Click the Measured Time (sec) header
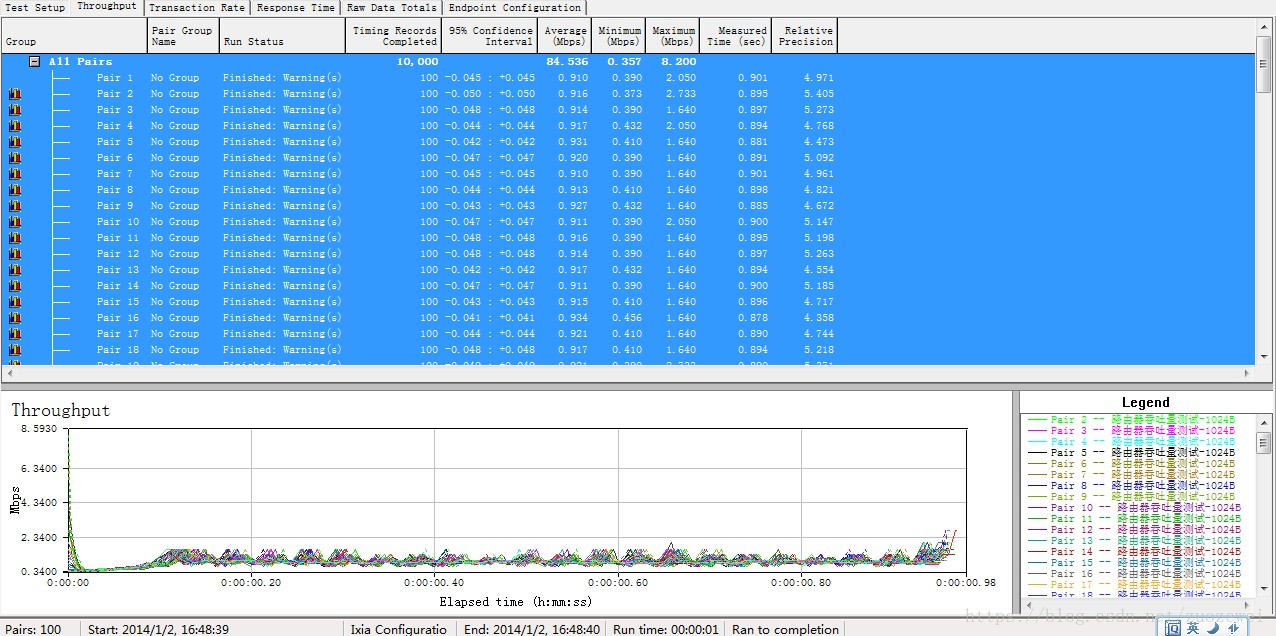This screenshot has width=1276, height=636. 735,36
